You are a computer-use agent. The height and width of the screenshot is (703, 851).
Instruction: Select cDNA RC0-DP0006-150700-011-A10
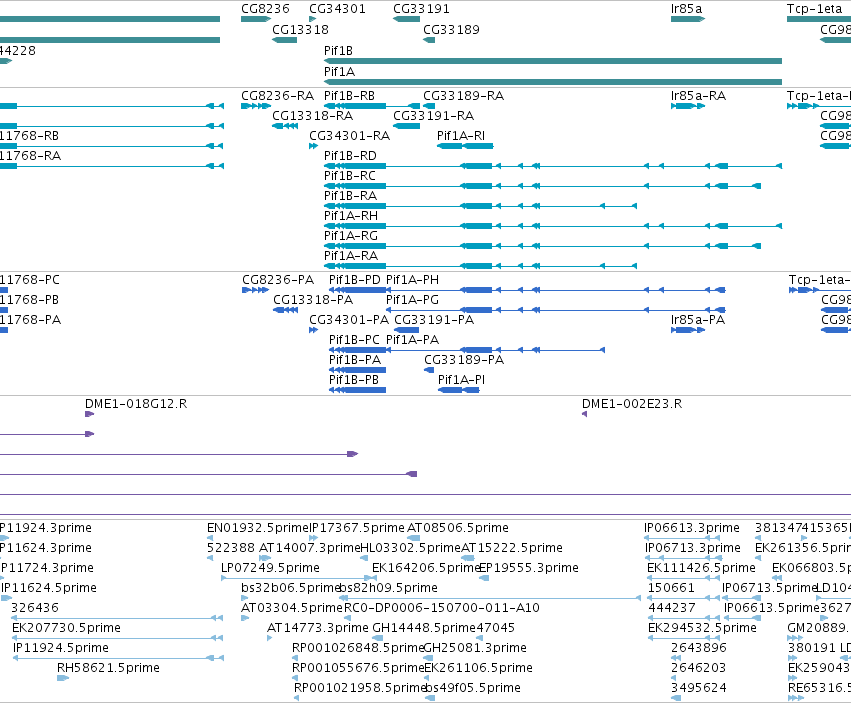click(x=442, y=608)
